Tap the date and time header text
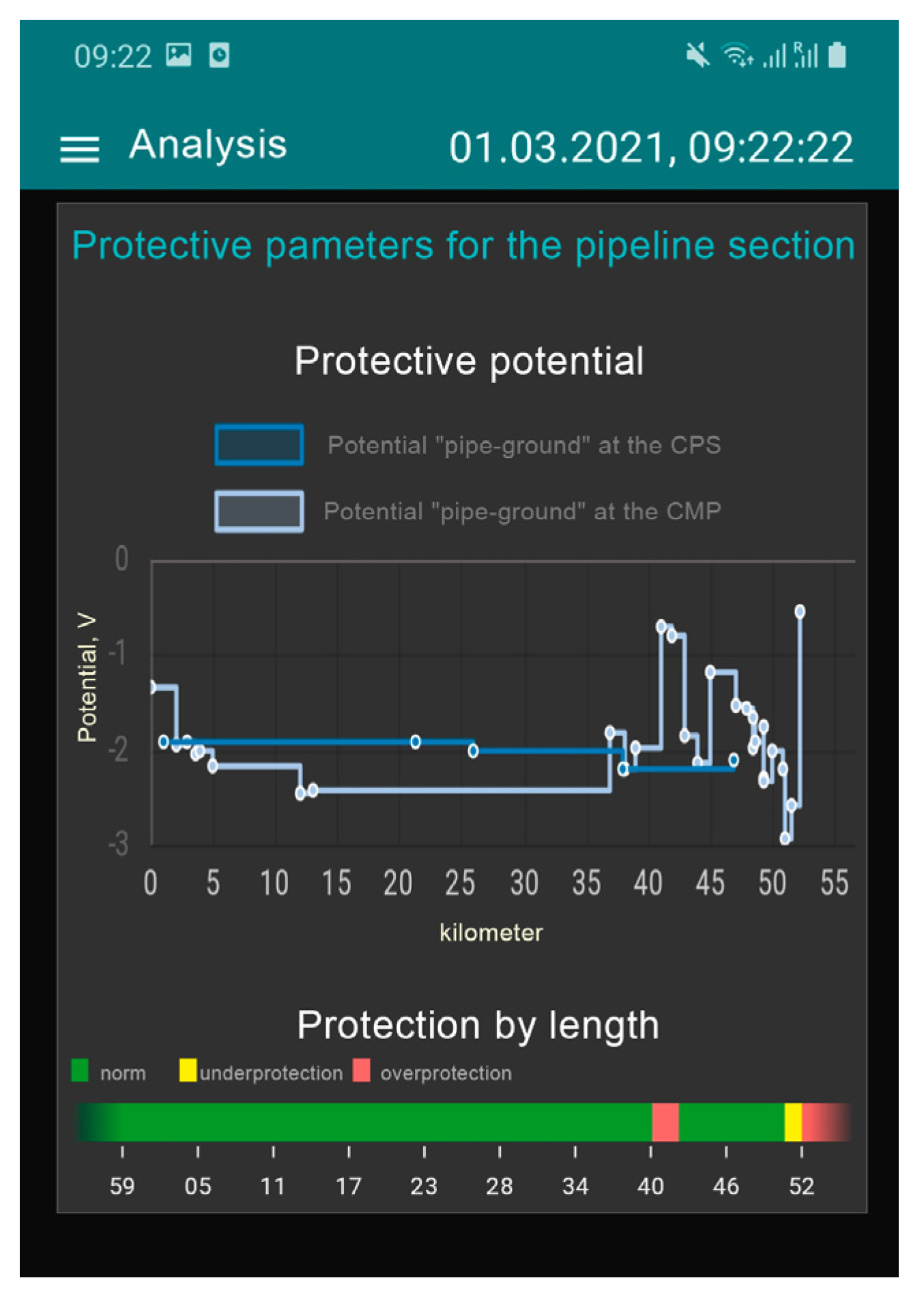 click(650, 147)
